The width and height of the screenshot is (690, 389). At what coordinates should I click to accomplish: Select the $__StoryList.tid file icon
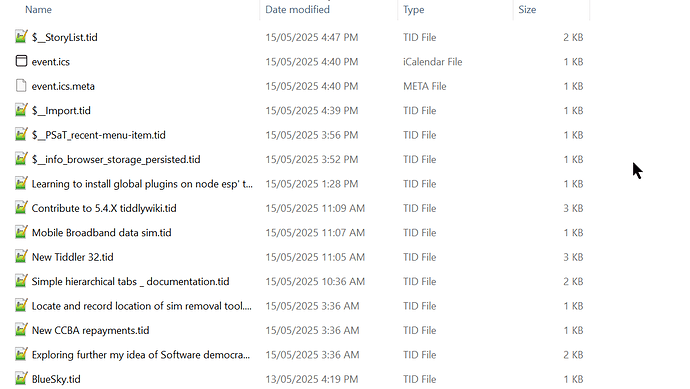(x=21, y=37)
